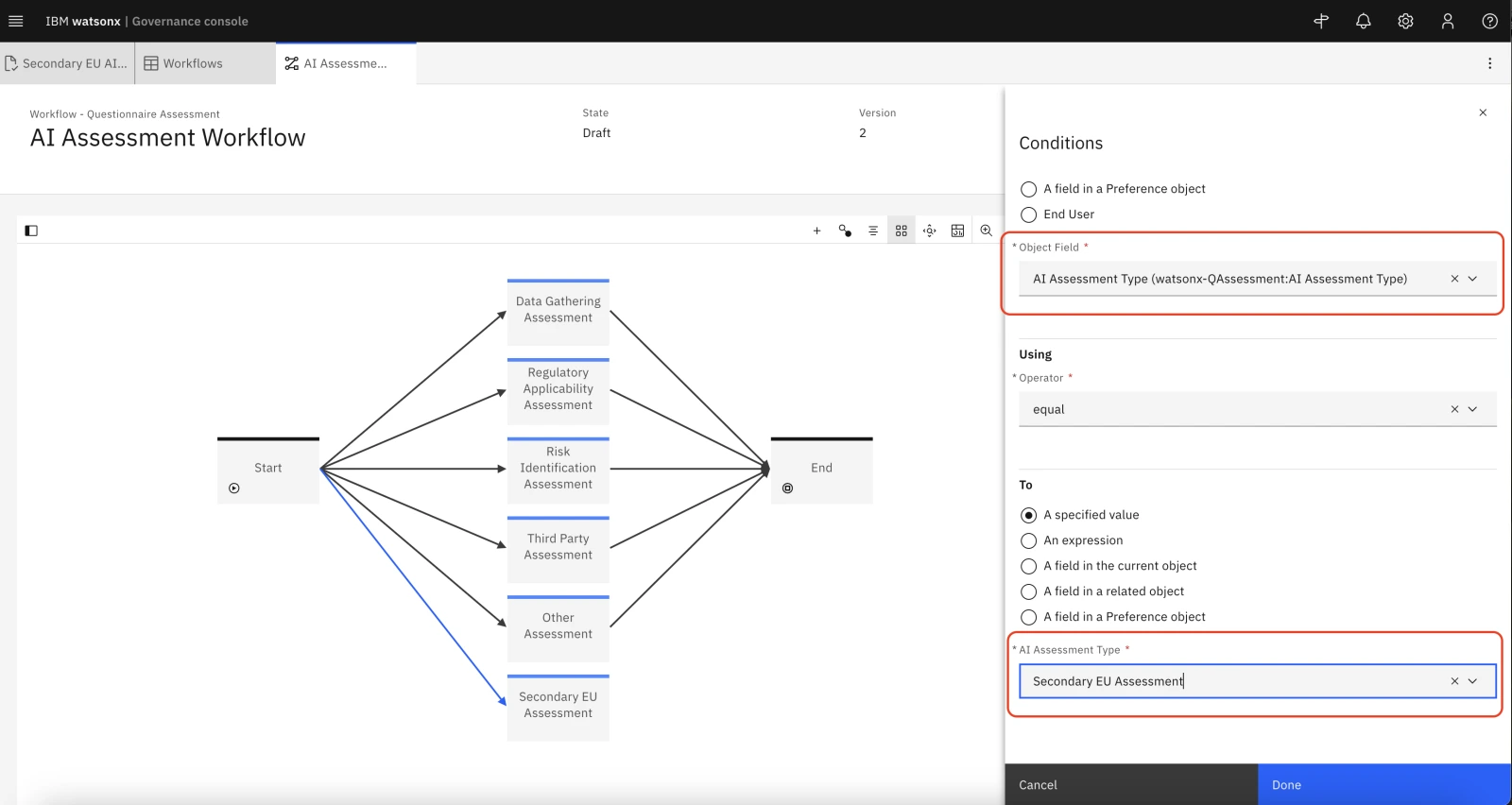Open the notifications bell

1363,21
